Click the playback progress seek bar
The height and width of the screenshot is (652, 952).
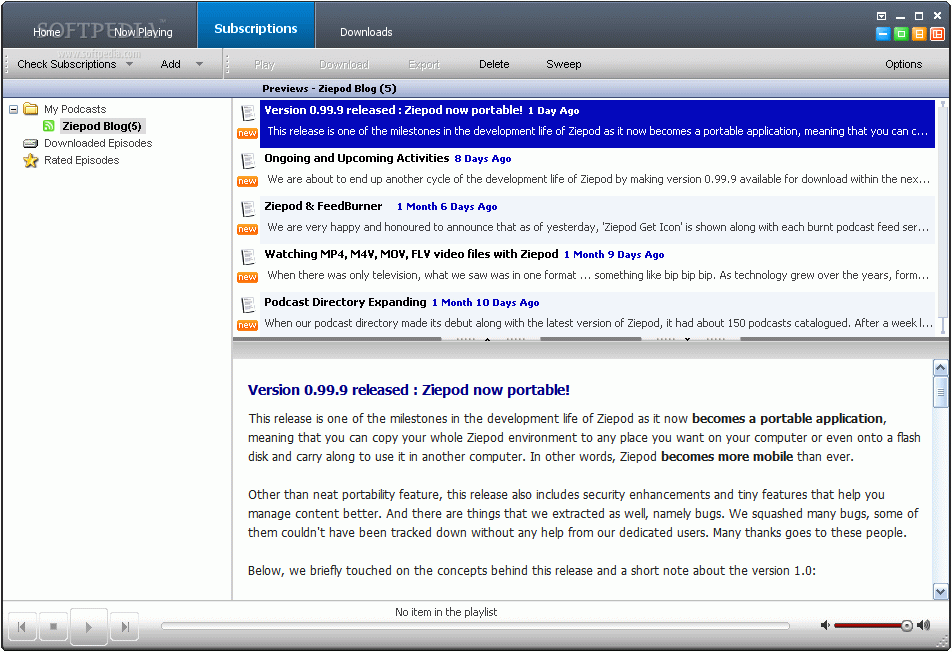pos(475,626)
